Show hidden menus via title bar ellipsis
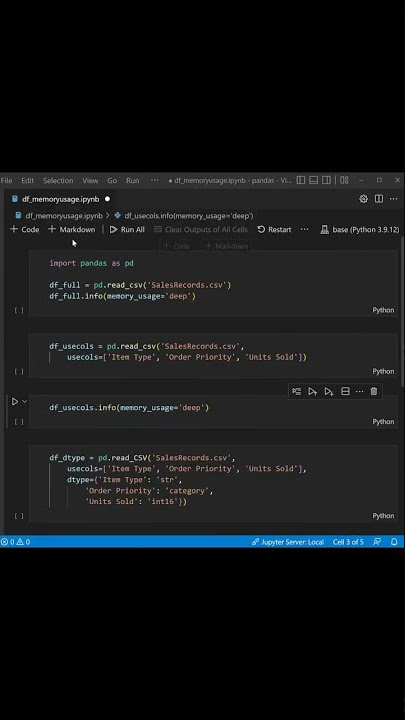405x720 pixels. pyautogui.click(x=155, y=180)
